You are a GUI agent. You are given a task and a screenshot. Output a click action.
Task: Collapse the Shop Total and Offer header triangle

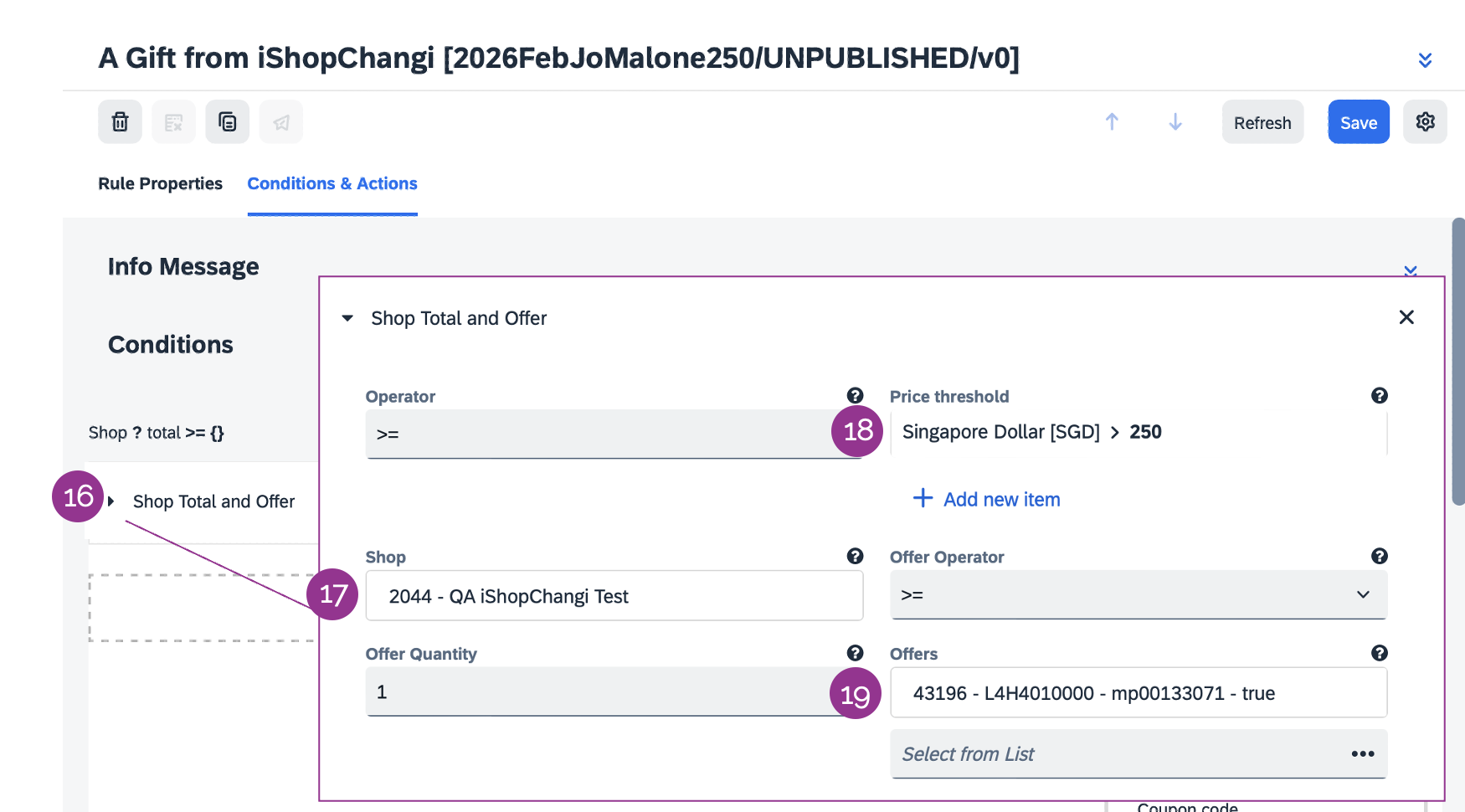(x=347, y=318)
